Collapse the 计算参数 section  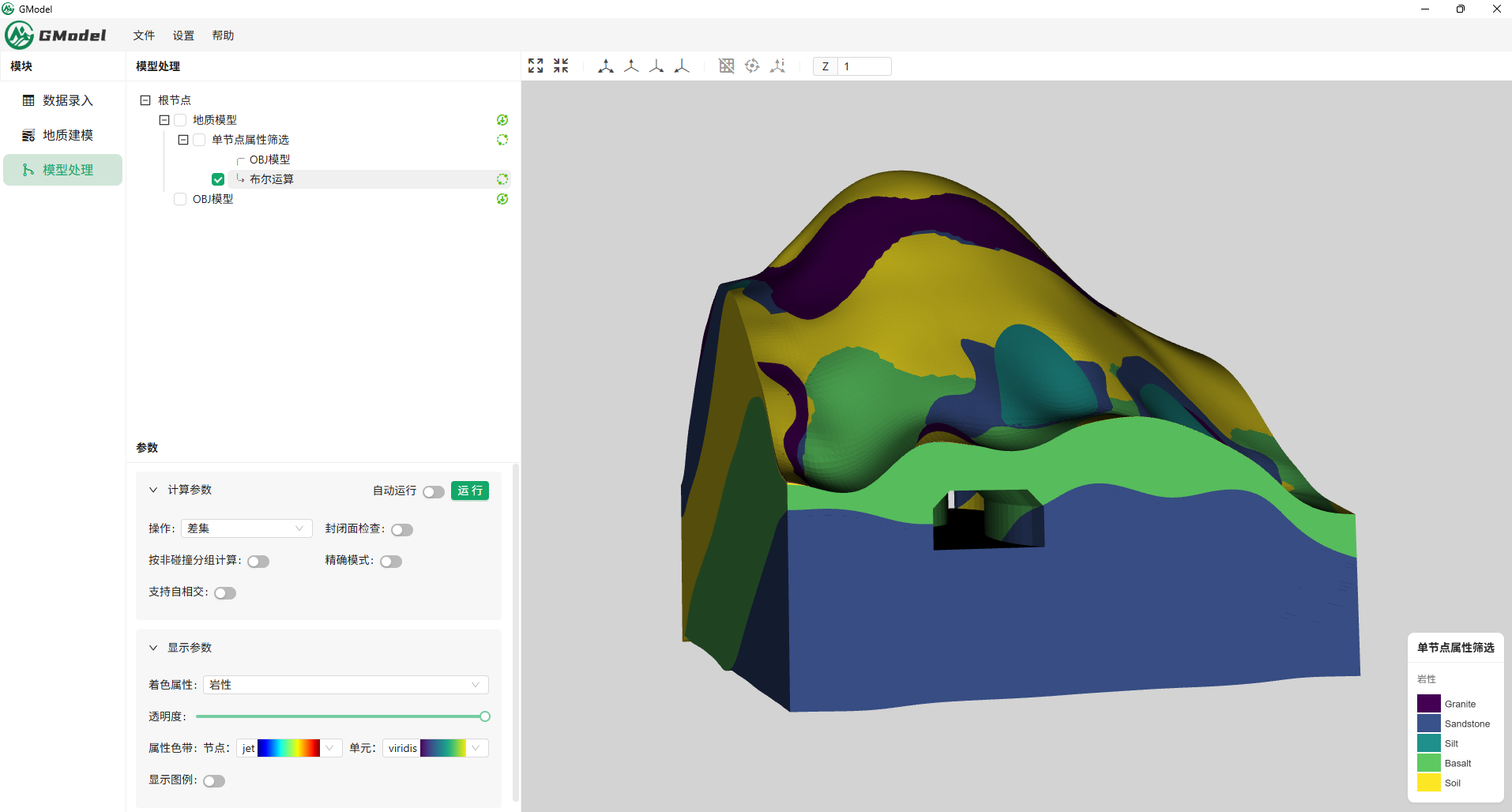153,490
